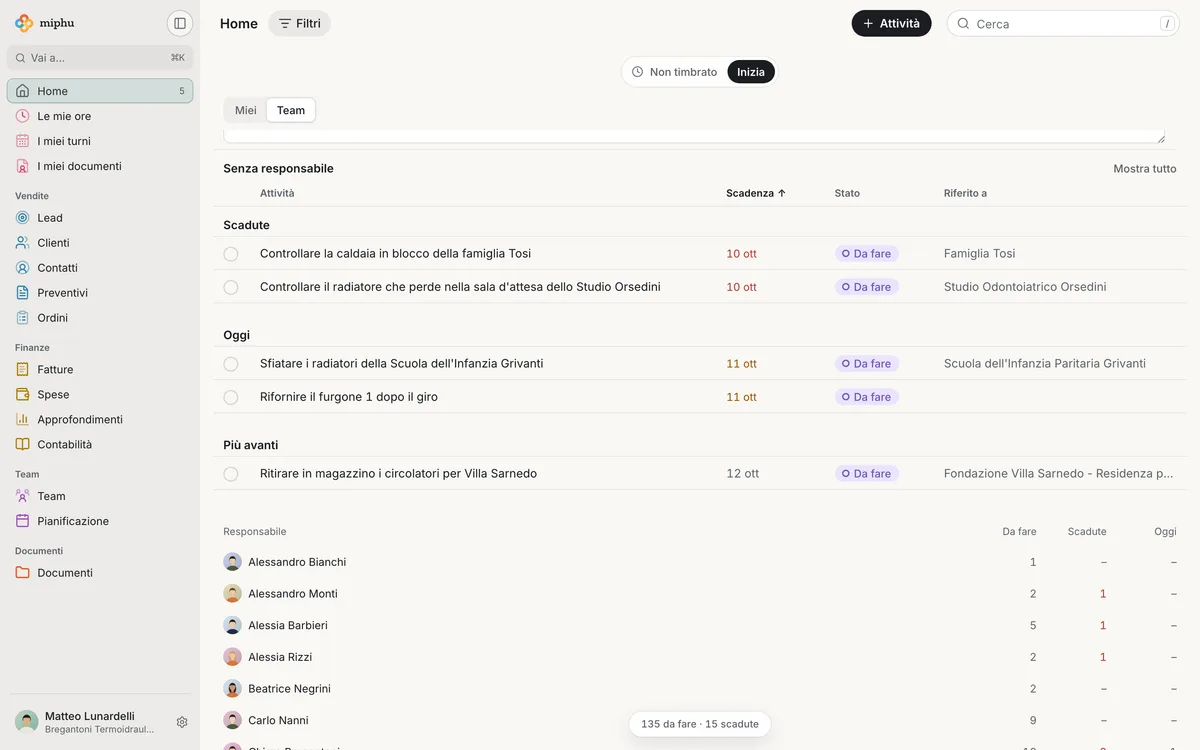Click Mostra tutto link
The width and height of the screenshot is (1200, 750).
tap(1145, 169)
